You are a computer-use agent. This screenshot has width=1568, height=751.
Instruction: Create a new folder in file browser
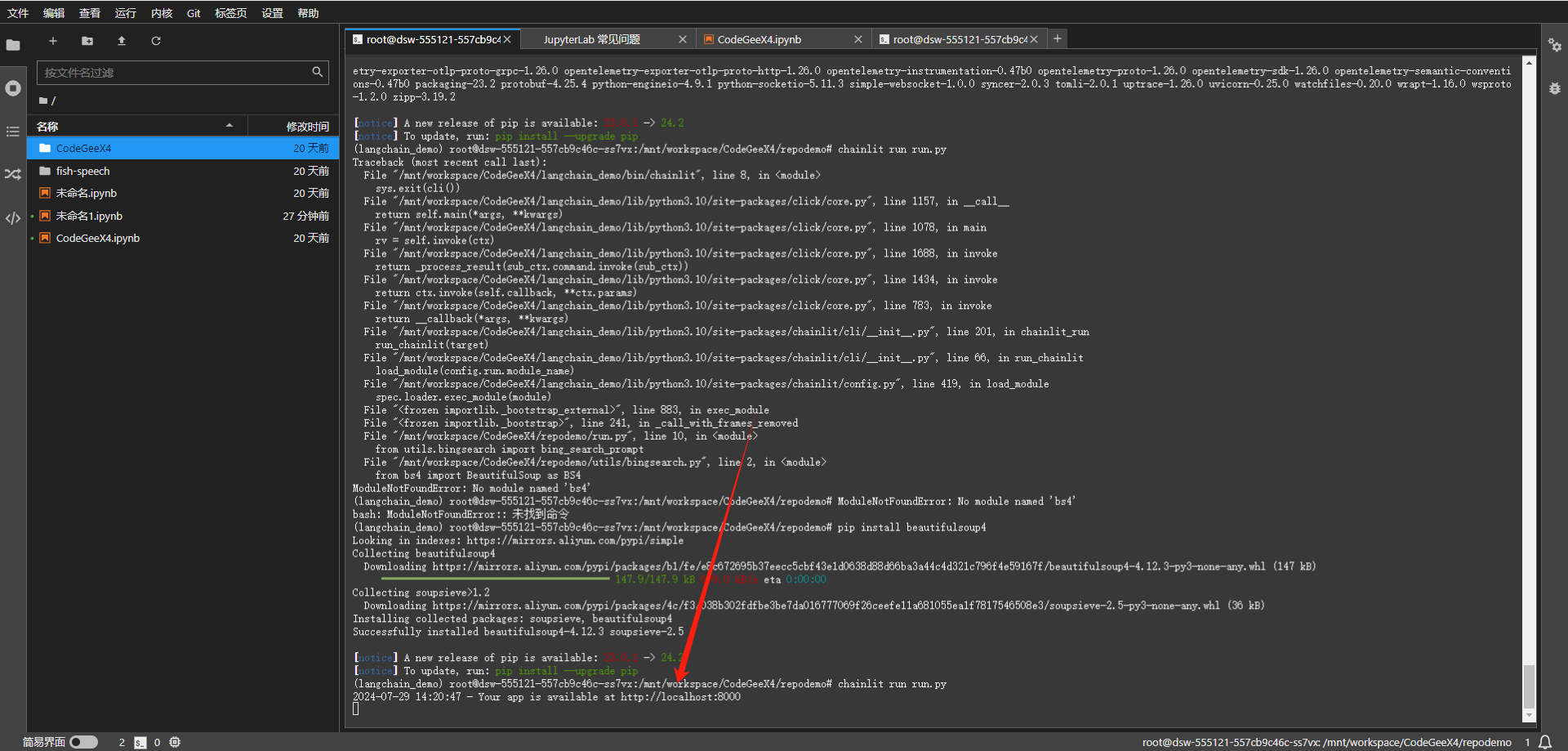point(87,41)
